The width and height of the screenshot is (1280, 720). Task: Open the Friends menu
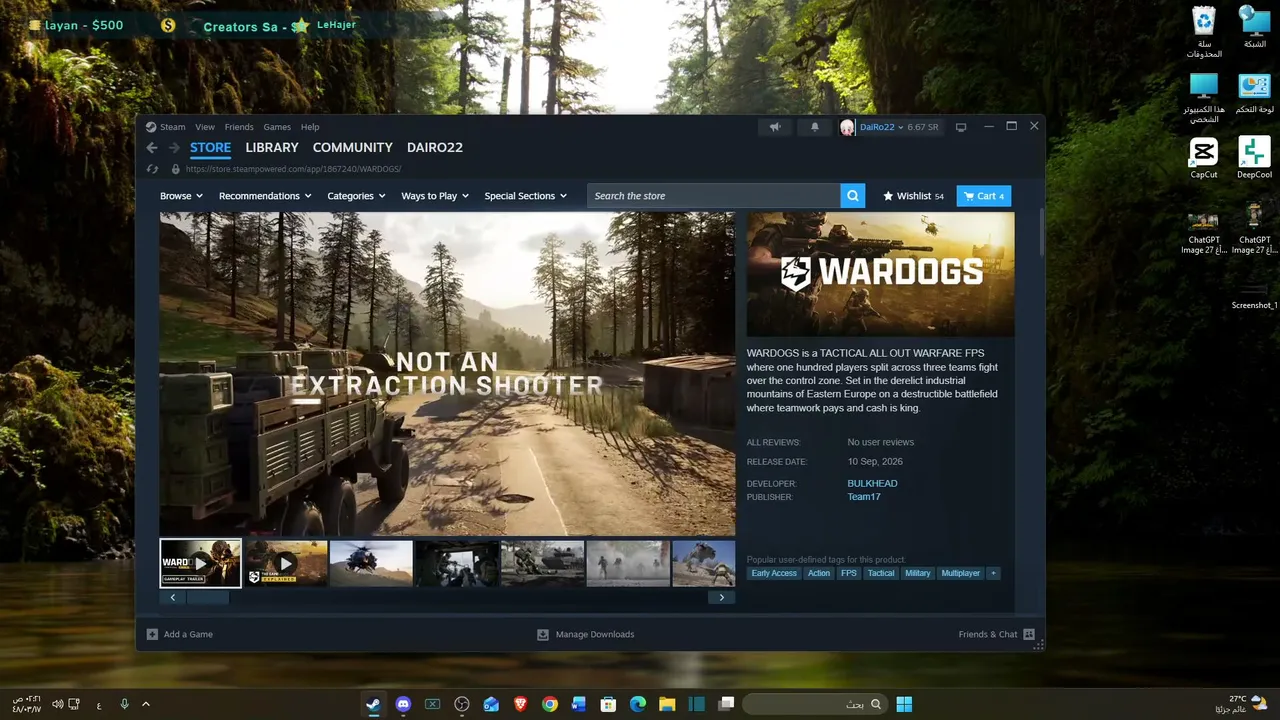(239, 127)
